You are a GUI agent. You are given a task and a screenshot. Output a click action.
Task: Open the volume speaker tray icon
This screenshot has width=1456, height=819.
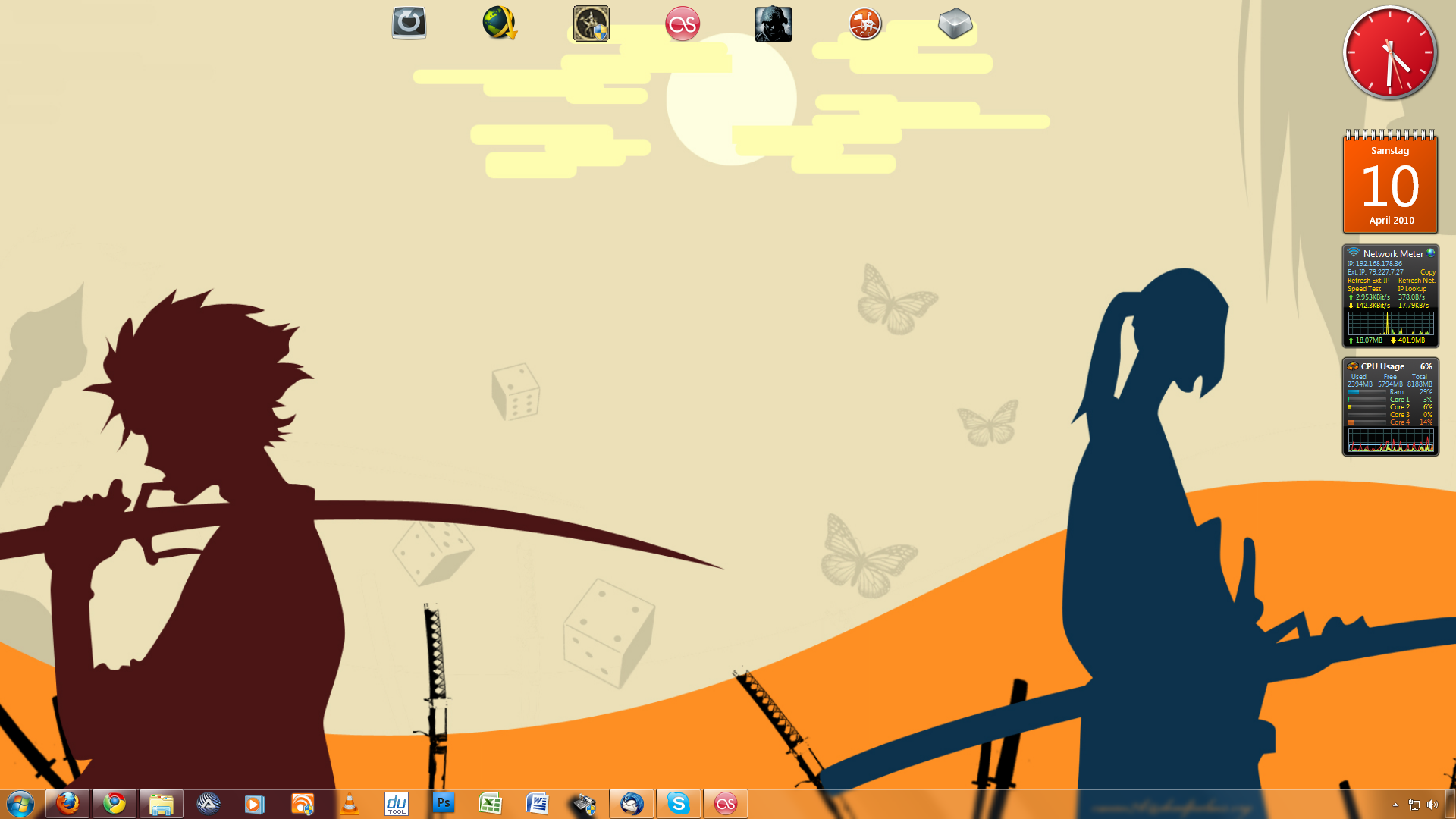pos(1432,805)
